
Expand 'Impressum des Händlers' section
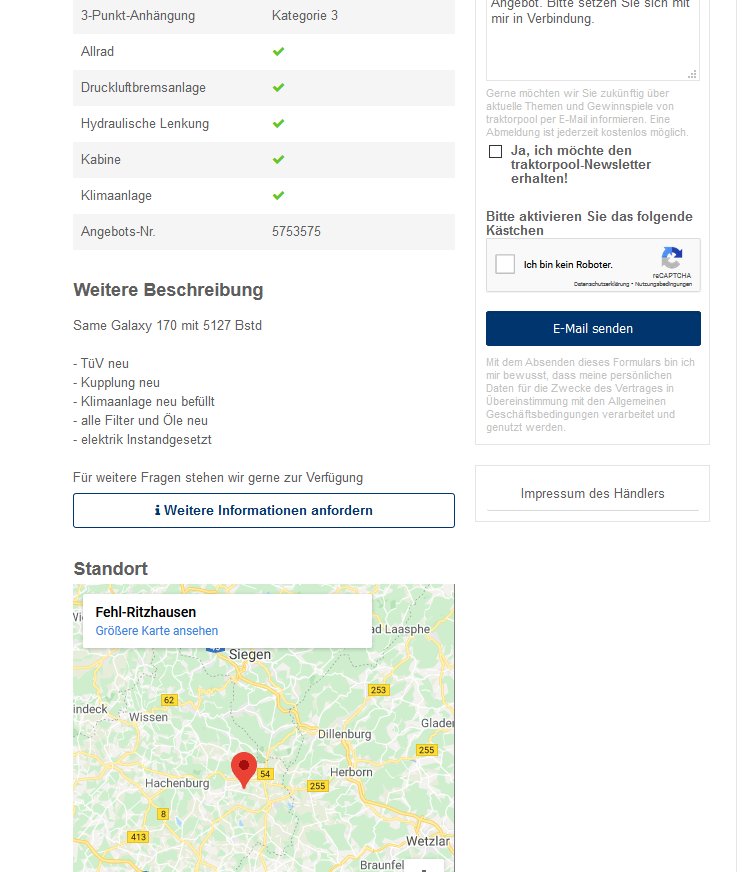click(592, 493)
